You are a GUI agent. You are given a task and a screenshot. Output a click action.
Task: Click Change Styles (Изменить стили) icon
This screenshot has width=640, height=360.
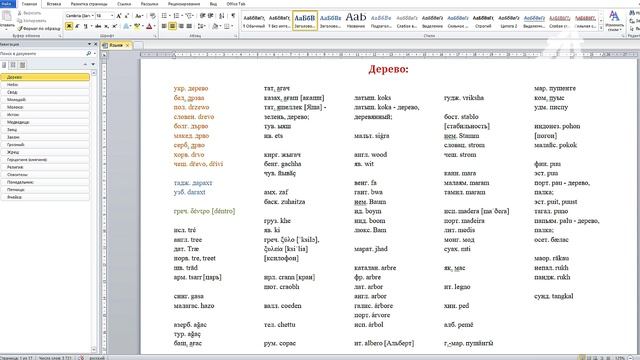(x=614, y=20)
